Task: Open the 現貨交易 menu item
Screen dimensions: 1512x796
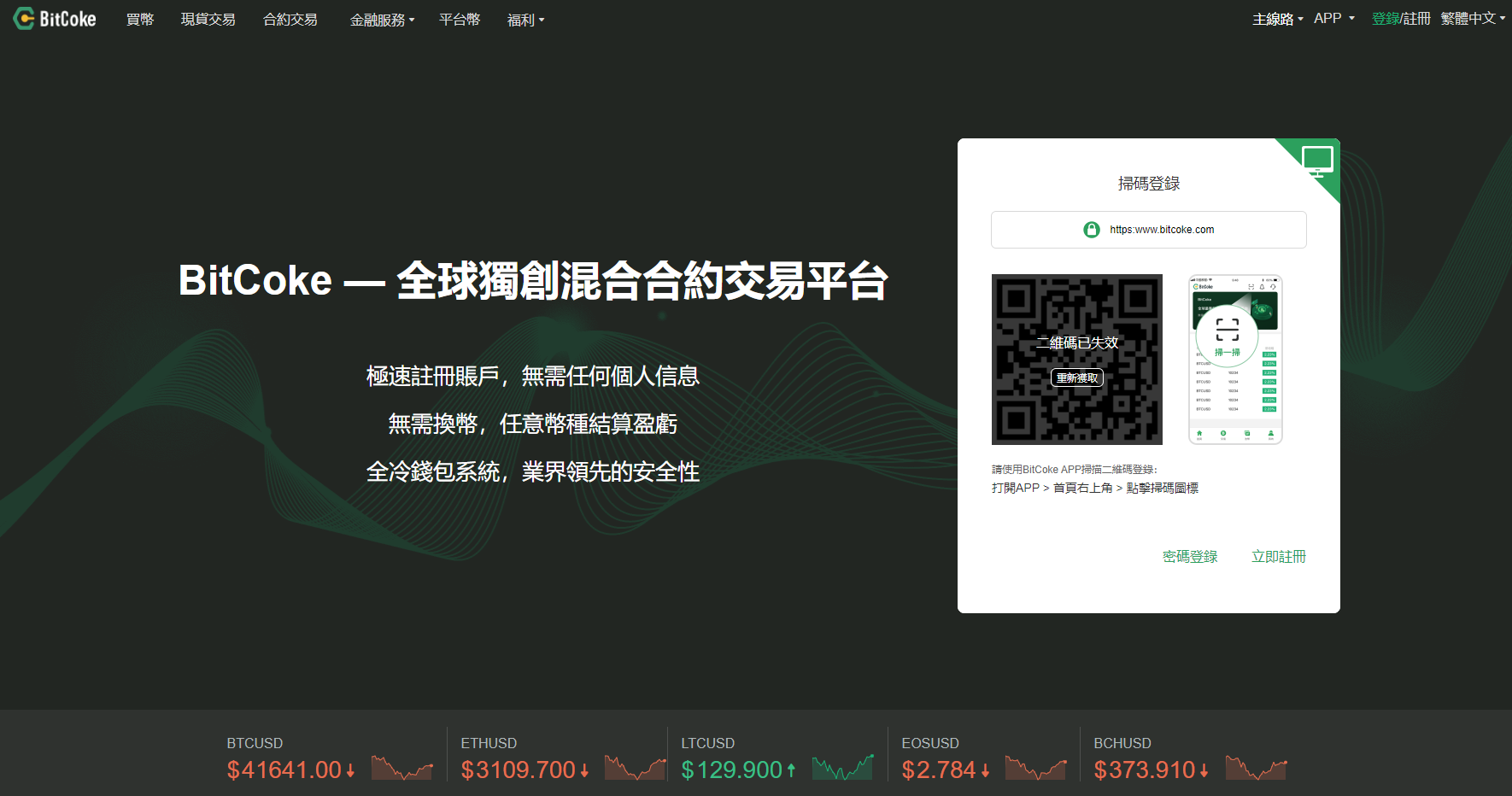Action: (208, 20)
